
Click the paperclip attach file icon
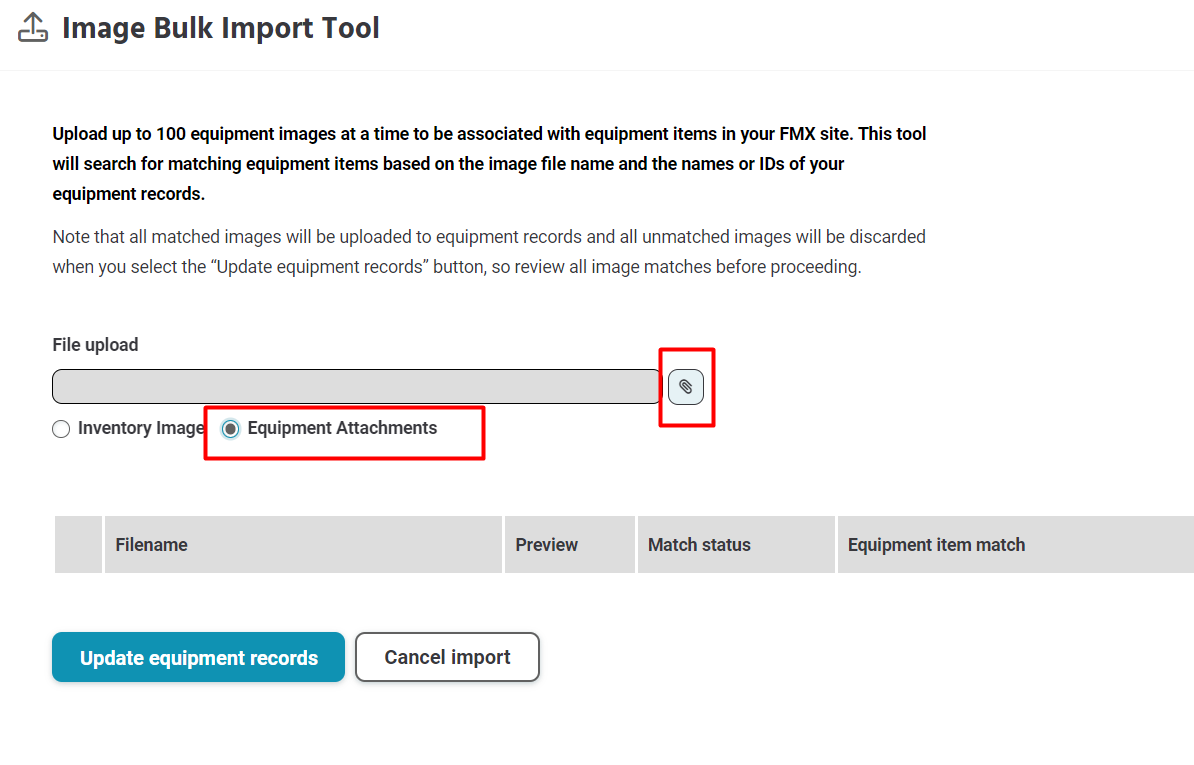686,387
